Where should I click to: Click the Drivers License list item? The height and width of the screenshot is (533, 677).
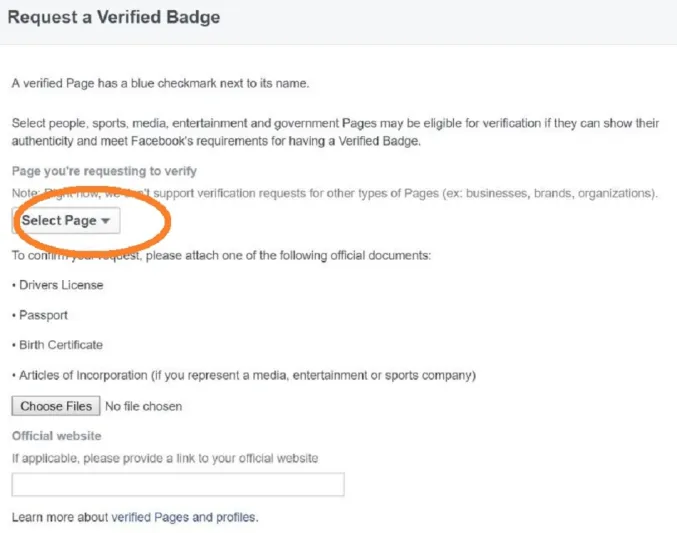tap(60, 285)
